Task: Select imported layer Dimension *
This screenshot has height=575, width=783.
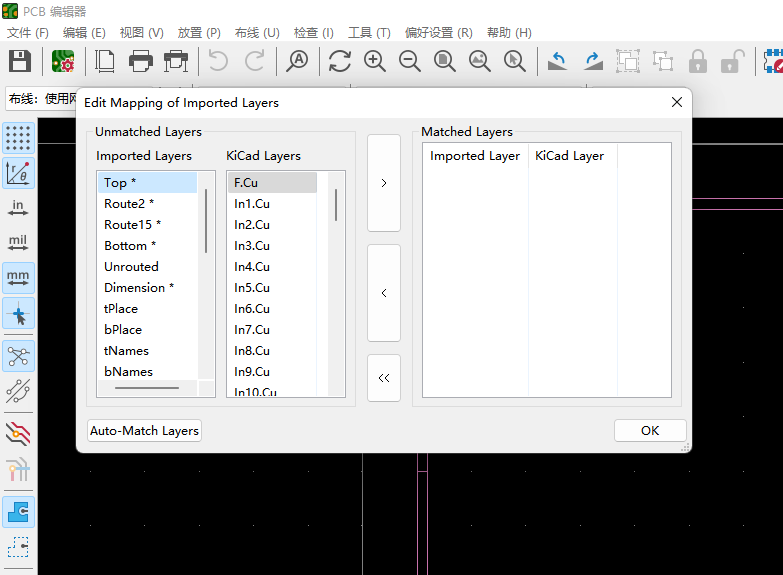Action: (147, 288)
